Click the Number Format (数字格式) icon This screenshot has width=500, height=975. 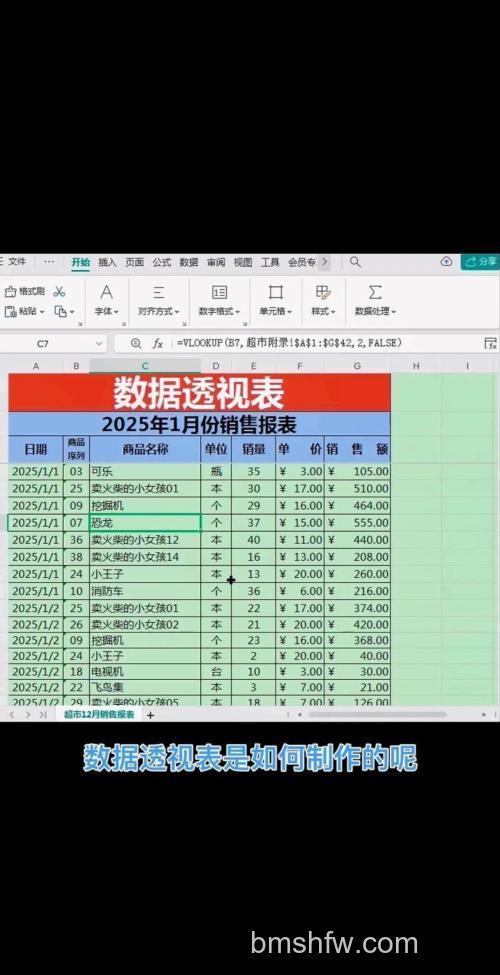pyautogui.click(x=220, y=292)
